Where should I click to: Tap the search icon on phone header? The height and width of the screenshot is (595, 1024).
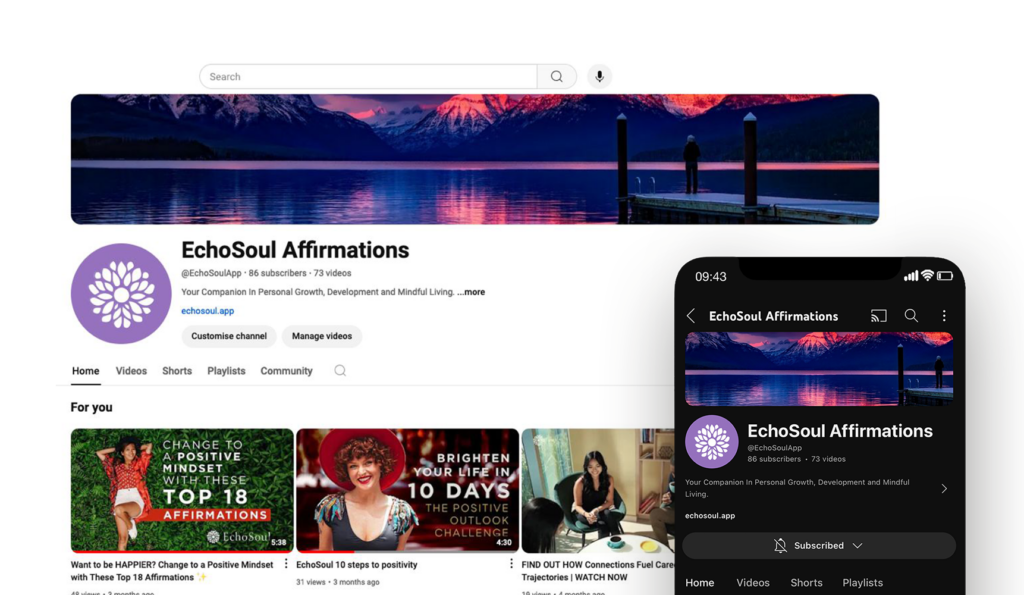pyautogui.click(x=911, y=316)
